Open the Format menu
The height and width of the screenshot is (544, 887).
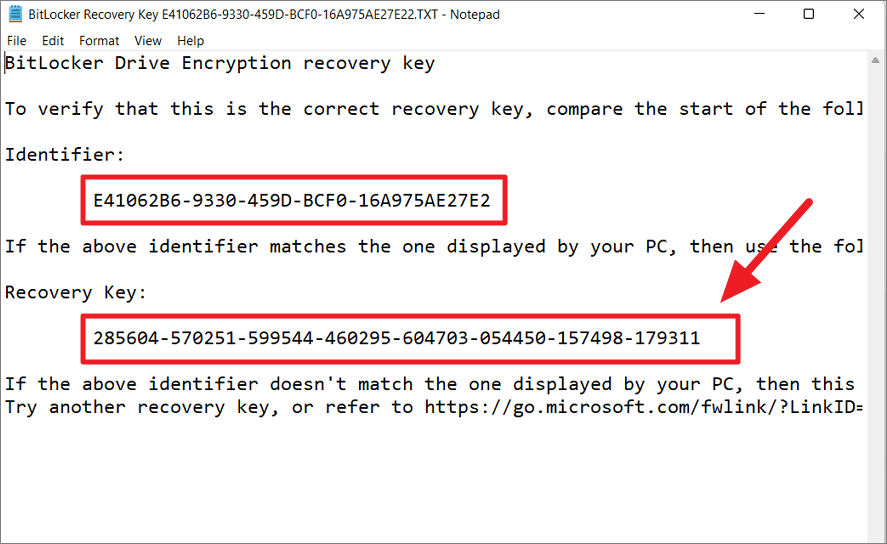99,41
